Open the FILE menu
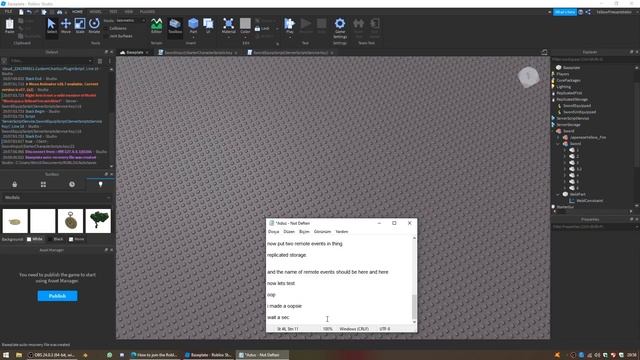640x360 pixels. [x=8, y=12]
